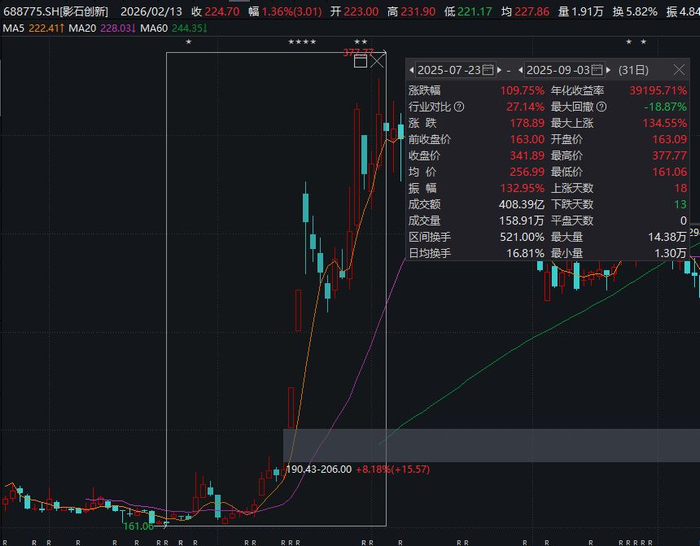
Task: Click the 区间换手 value 521.00%
Action: point(522,237)
